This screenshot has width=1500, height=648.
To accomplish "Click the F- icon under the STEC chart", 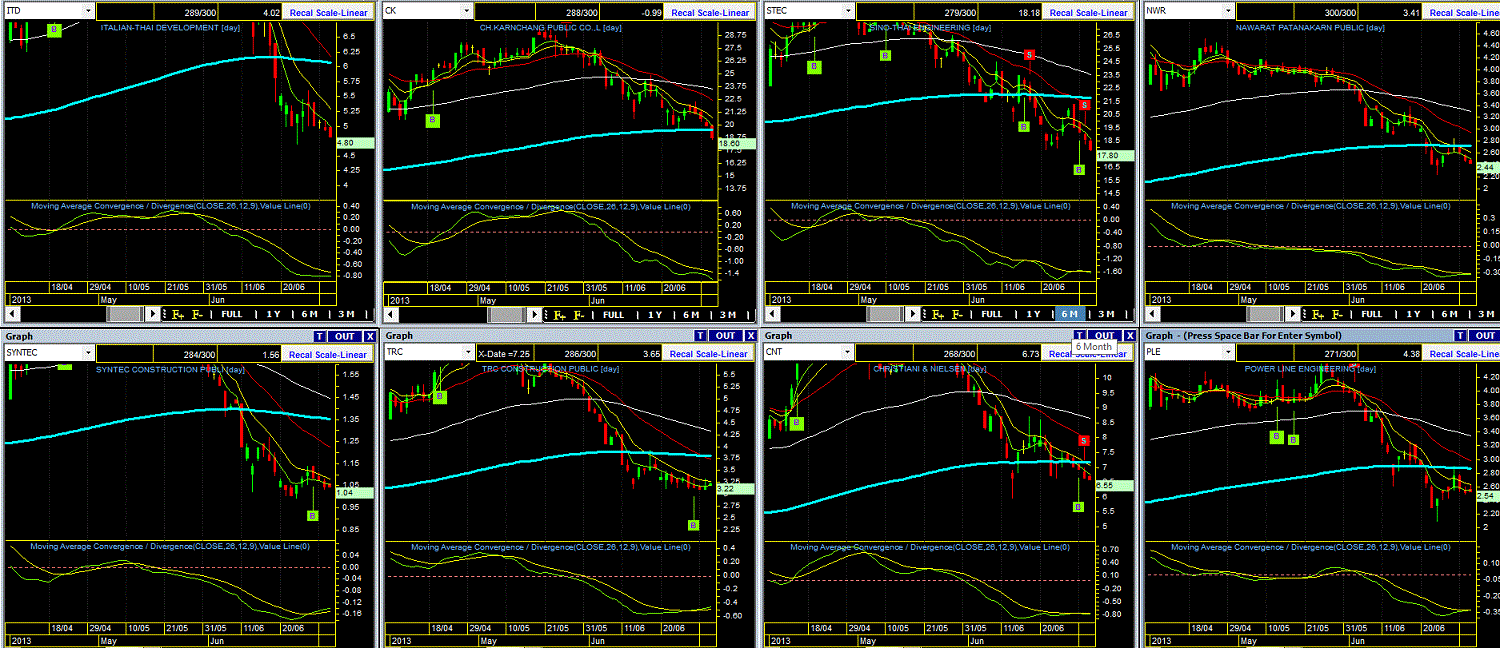I will pyautogui.click(x=957, y=314).
